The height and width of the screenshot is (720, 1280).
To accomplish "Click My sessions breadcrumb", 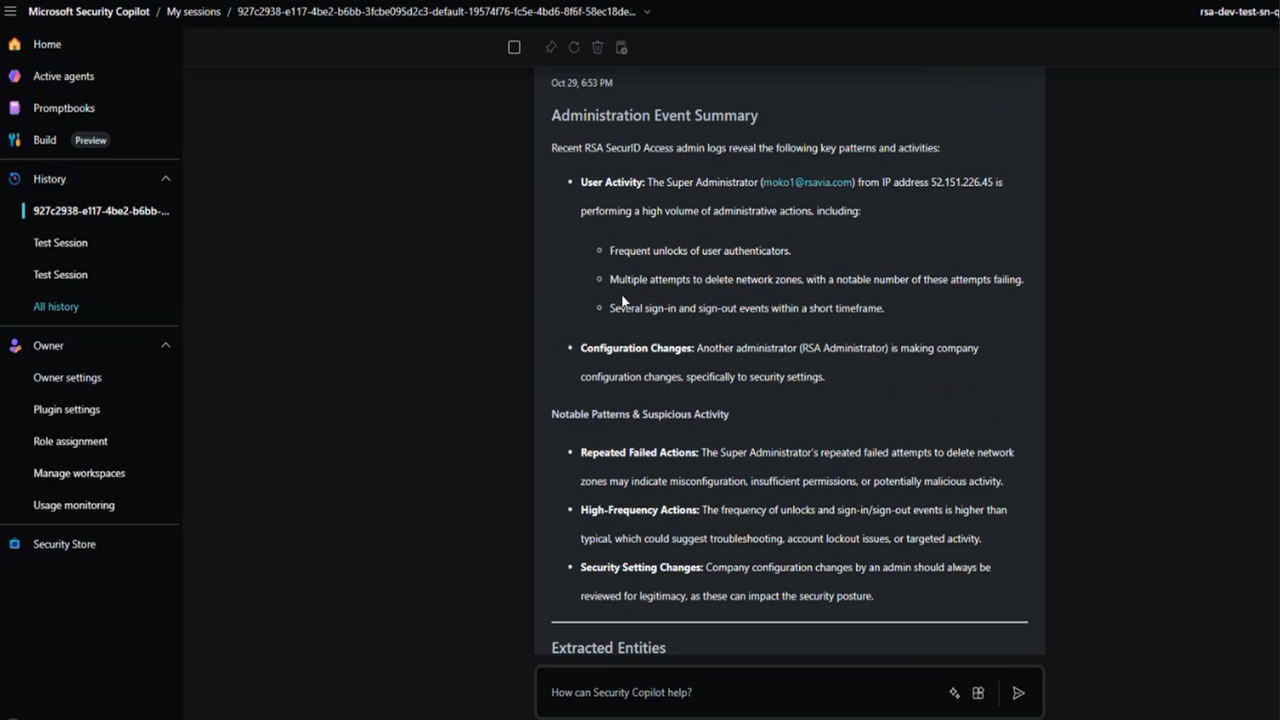I will [193, 12].
